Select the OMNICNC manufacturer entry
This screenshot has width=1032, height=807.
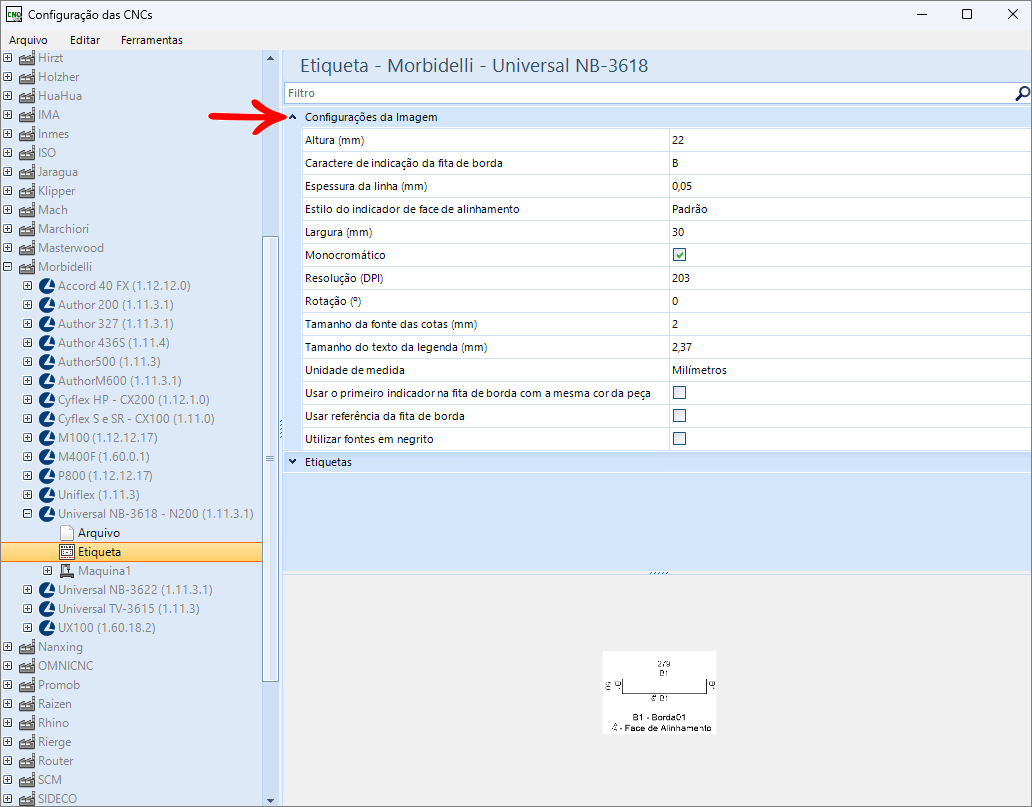click(66, 666)
